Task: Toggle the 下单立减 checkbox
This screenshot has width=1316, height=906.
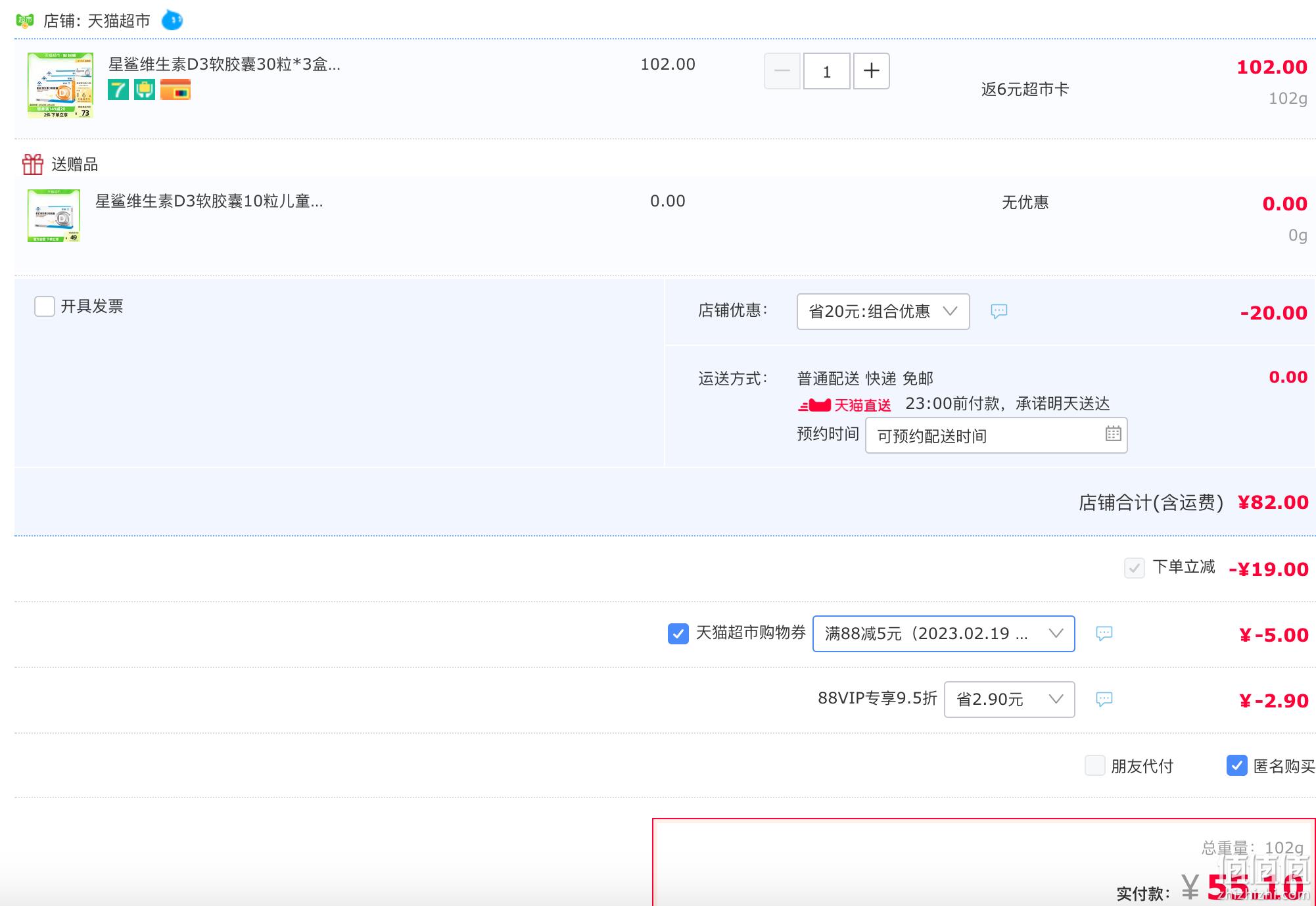Action: [x=1135, y=567]
